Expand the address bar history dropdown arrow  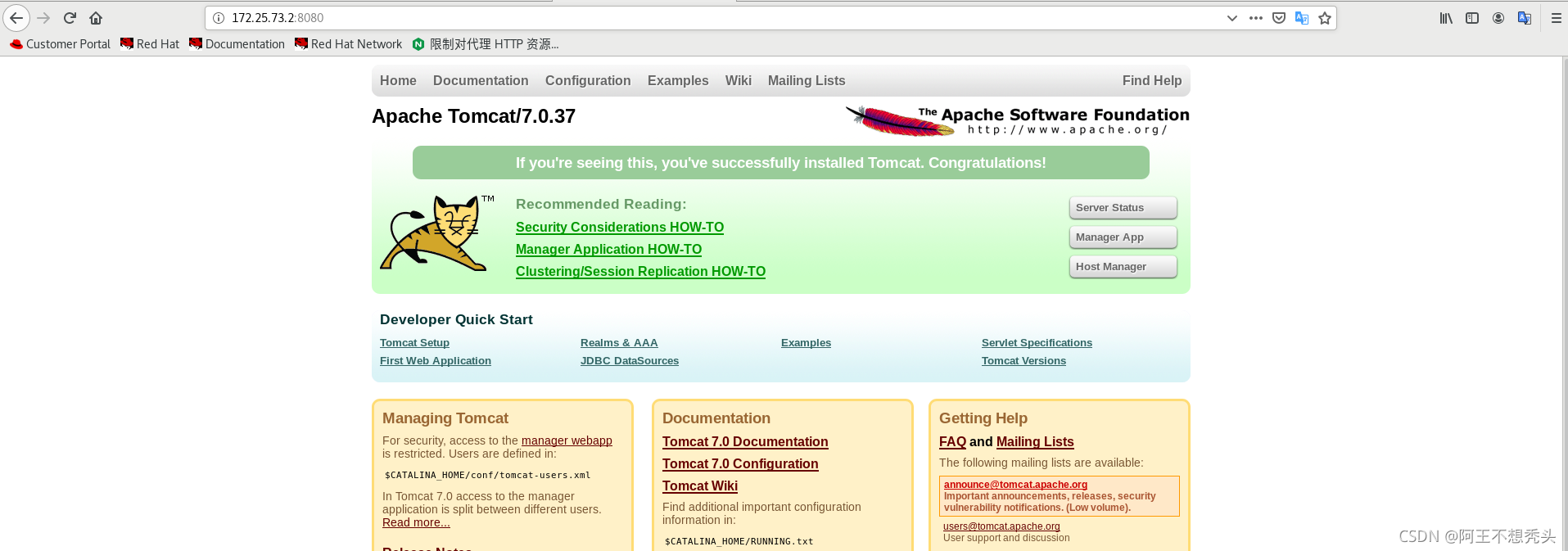(x=1231, y=18)
